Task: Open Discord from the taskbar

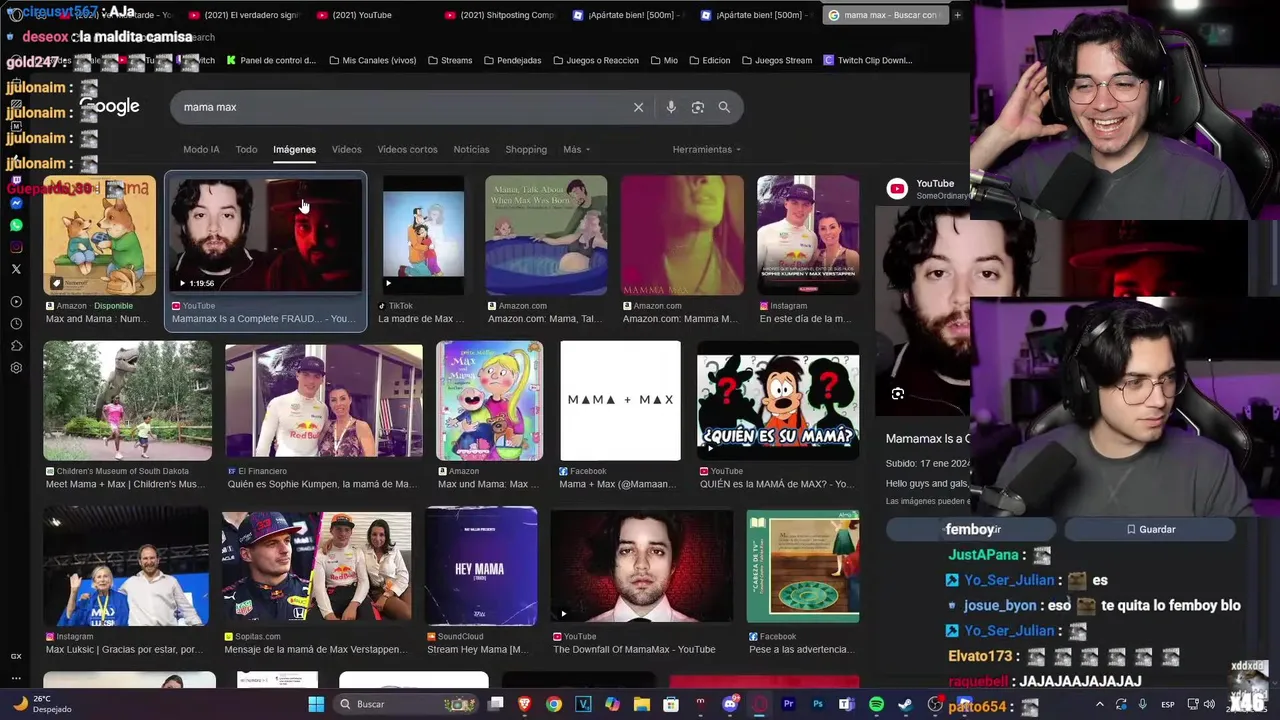Action: 730,704
